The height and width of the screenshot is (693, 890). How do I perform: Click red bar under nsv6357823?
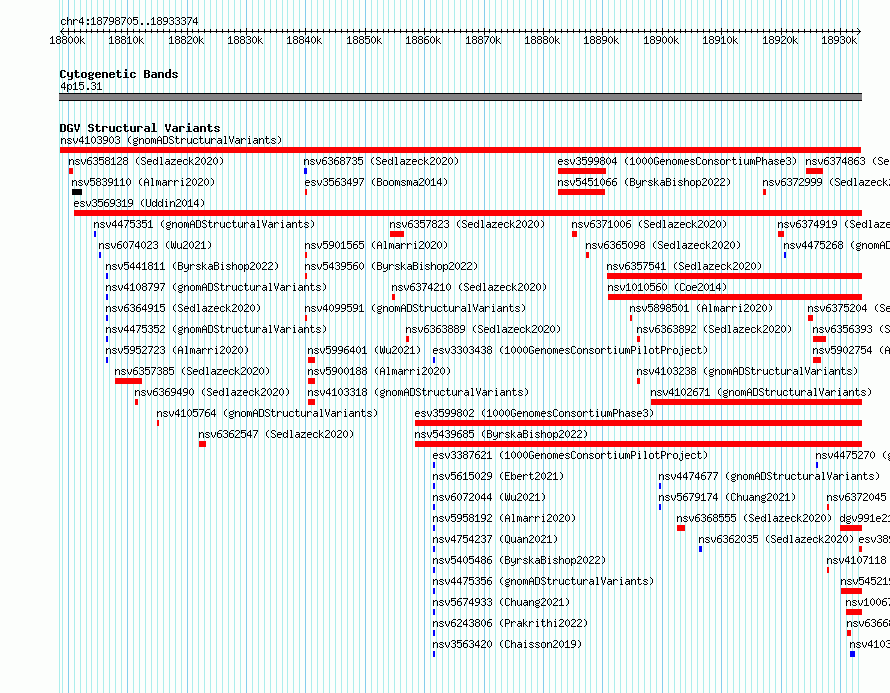[397, 234]
